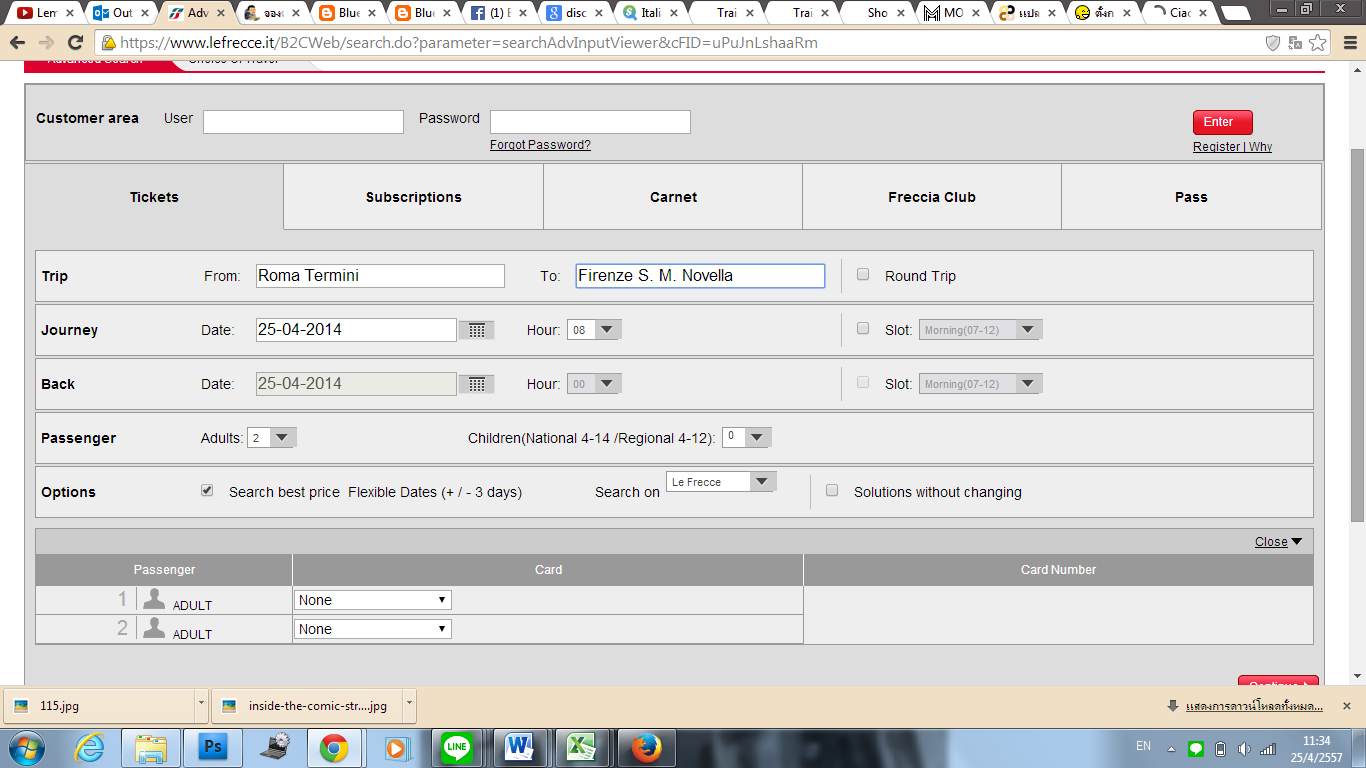Enable the Journey Slot checkbox
The height and width of the screenshot is (768, 1366).
[x=863, y=328]
